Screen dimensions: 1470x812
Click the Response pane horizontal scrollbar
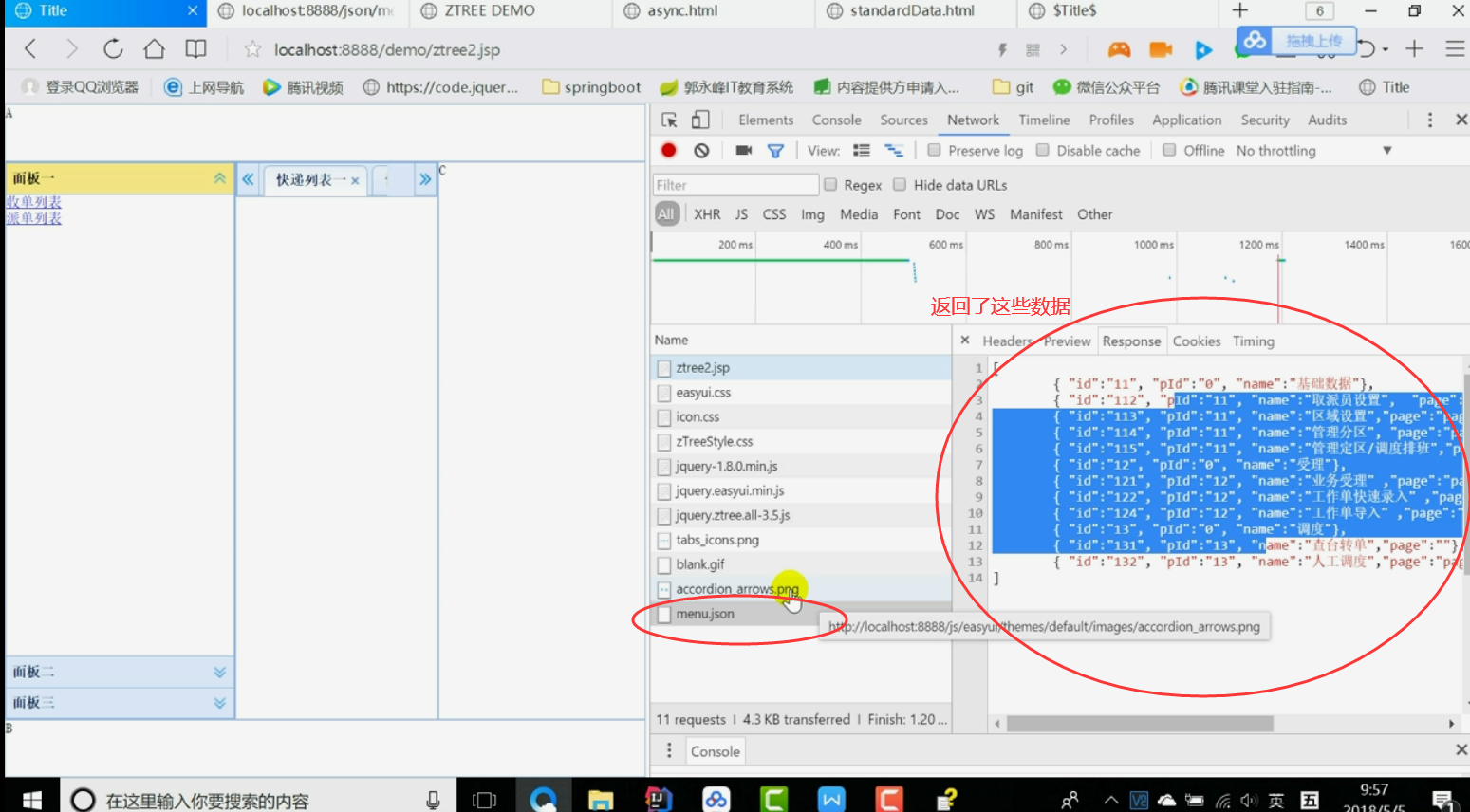click(x=1139, y=724)
